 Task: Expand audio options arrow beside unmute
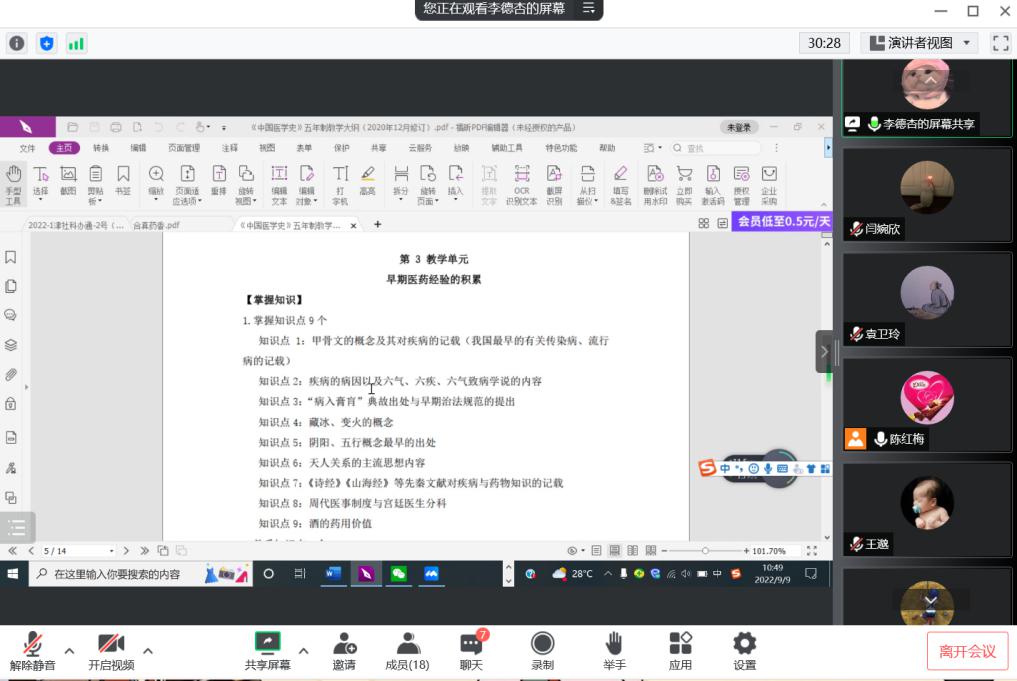tap(69, 651)
